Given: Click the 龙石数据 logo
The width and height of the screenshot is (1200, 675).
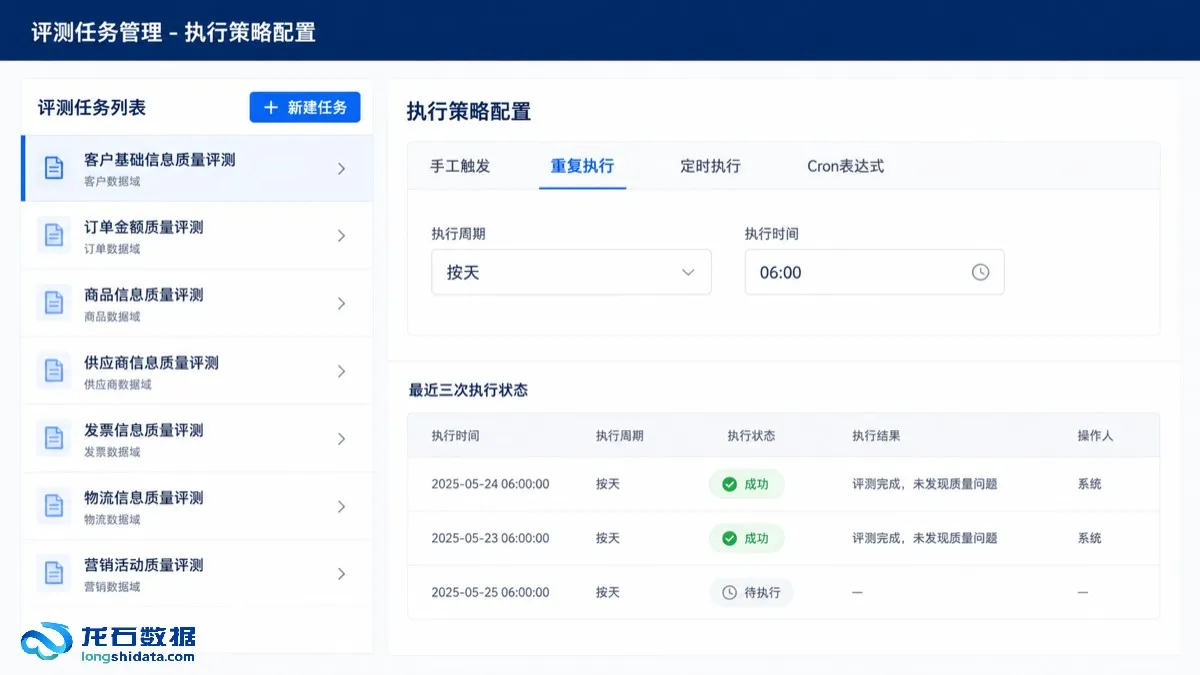Looking at the screenshot, I should point(108,642).
